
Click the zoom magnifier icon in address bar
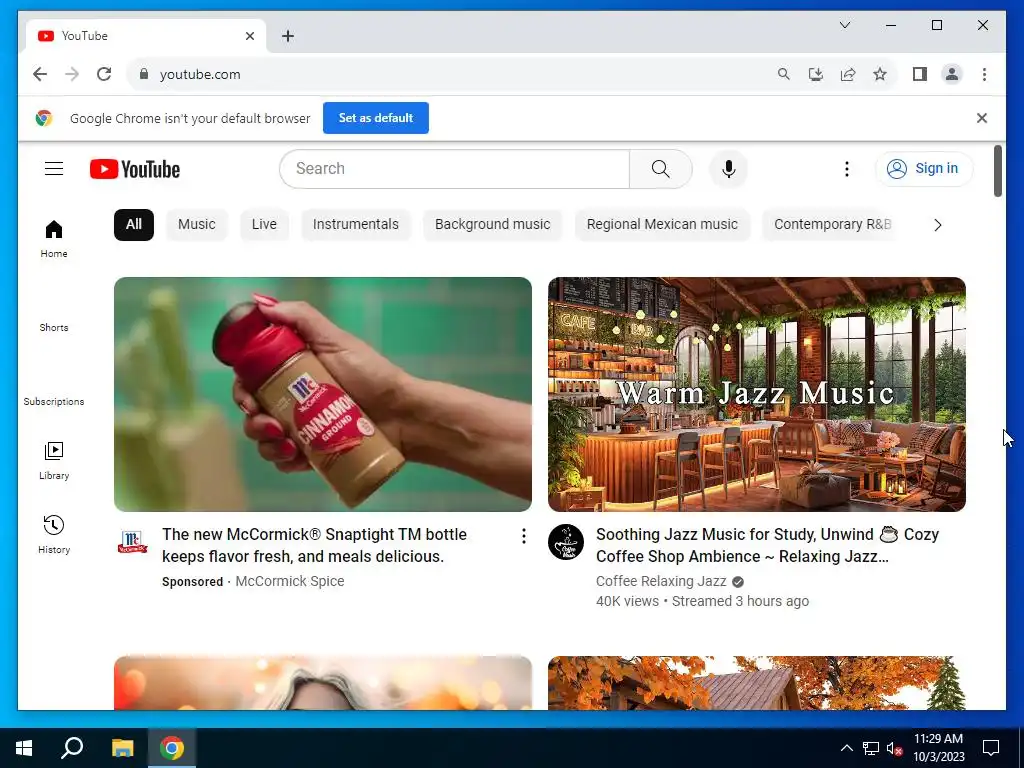coord(784,74)
